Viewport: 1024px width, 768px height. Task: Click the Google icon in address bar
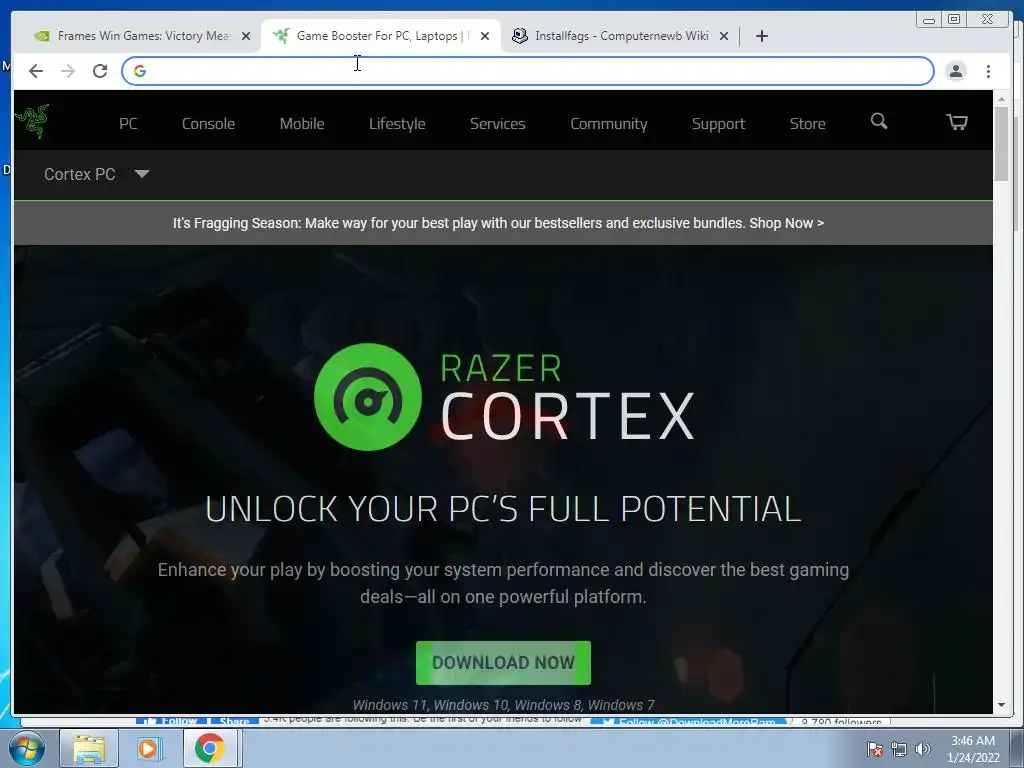tap(140, 71)
